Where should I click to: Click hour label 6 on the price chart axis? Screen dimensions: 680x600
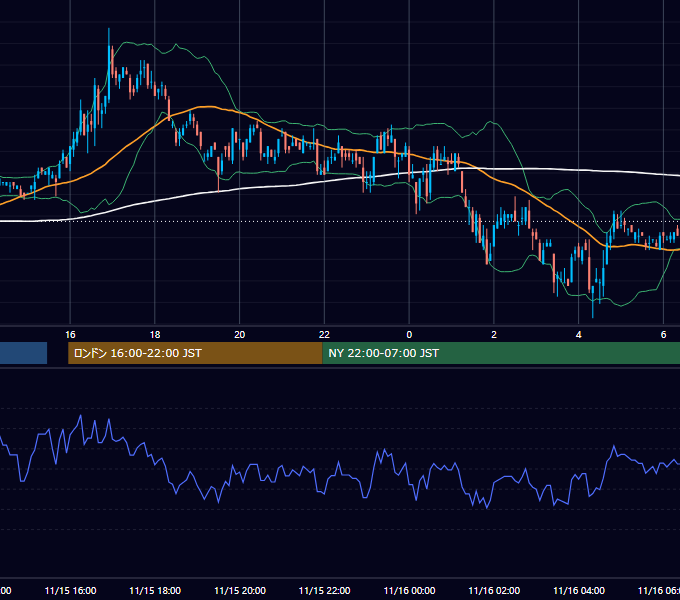663,335
